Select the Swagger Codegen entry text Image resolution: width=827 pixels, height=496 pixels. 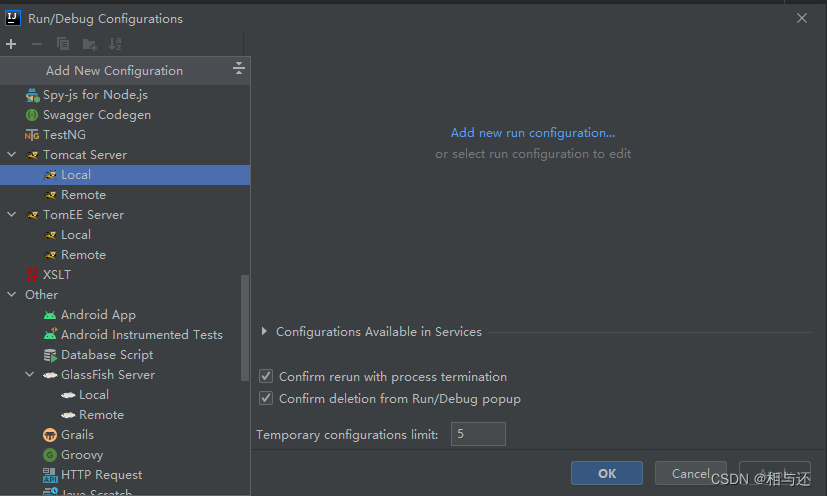[x=97, y=115]
